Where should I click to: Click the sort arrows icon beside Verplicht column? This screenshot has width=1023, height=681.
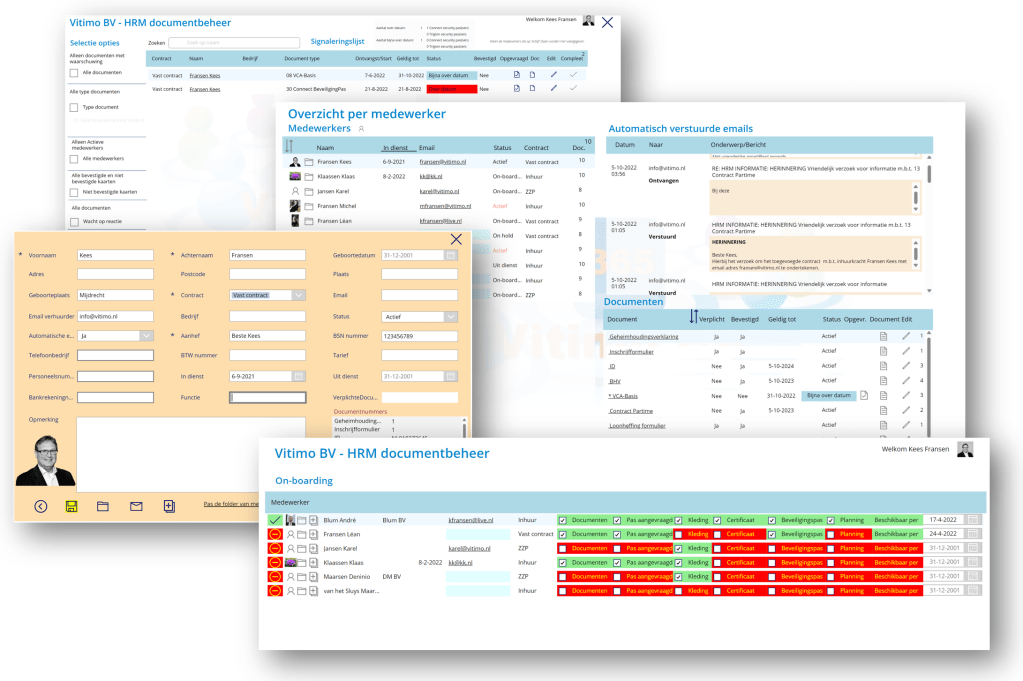pyautogui.click(x=694, y=317)
